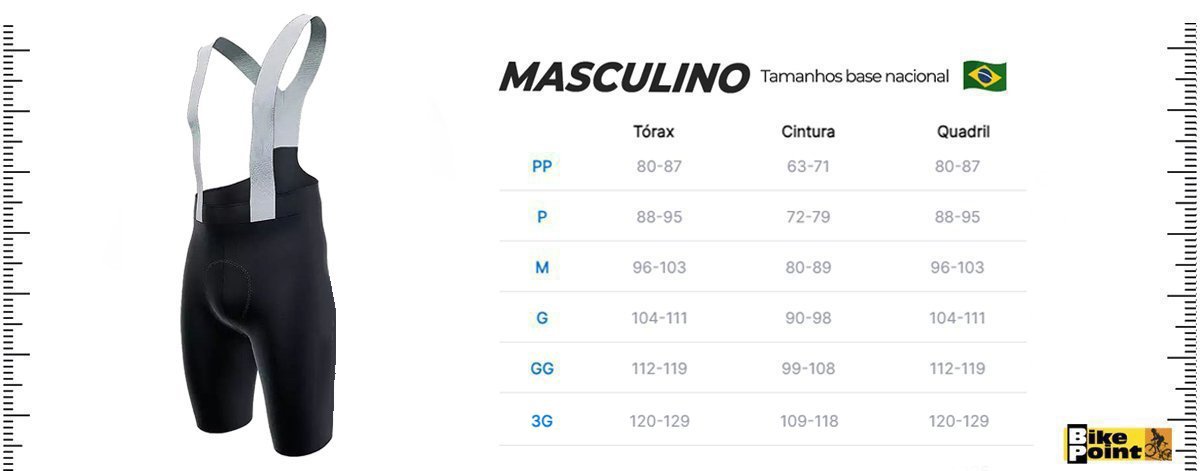
Task: Click the Cintura column header
Action: 808,131
